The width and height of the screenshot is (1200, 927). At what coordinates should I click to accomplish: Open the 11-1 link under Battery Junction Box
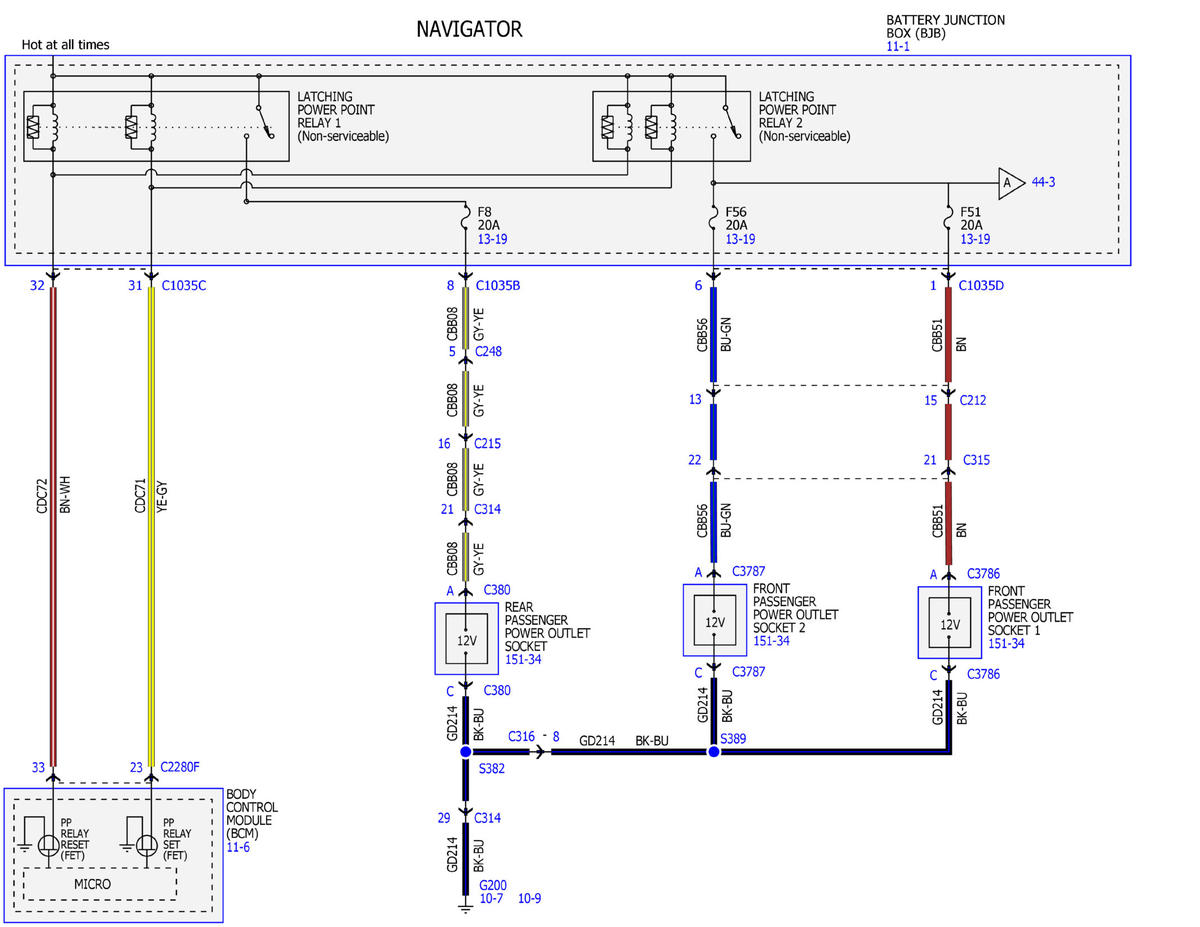pyautogui.click(x=898, y=46)
